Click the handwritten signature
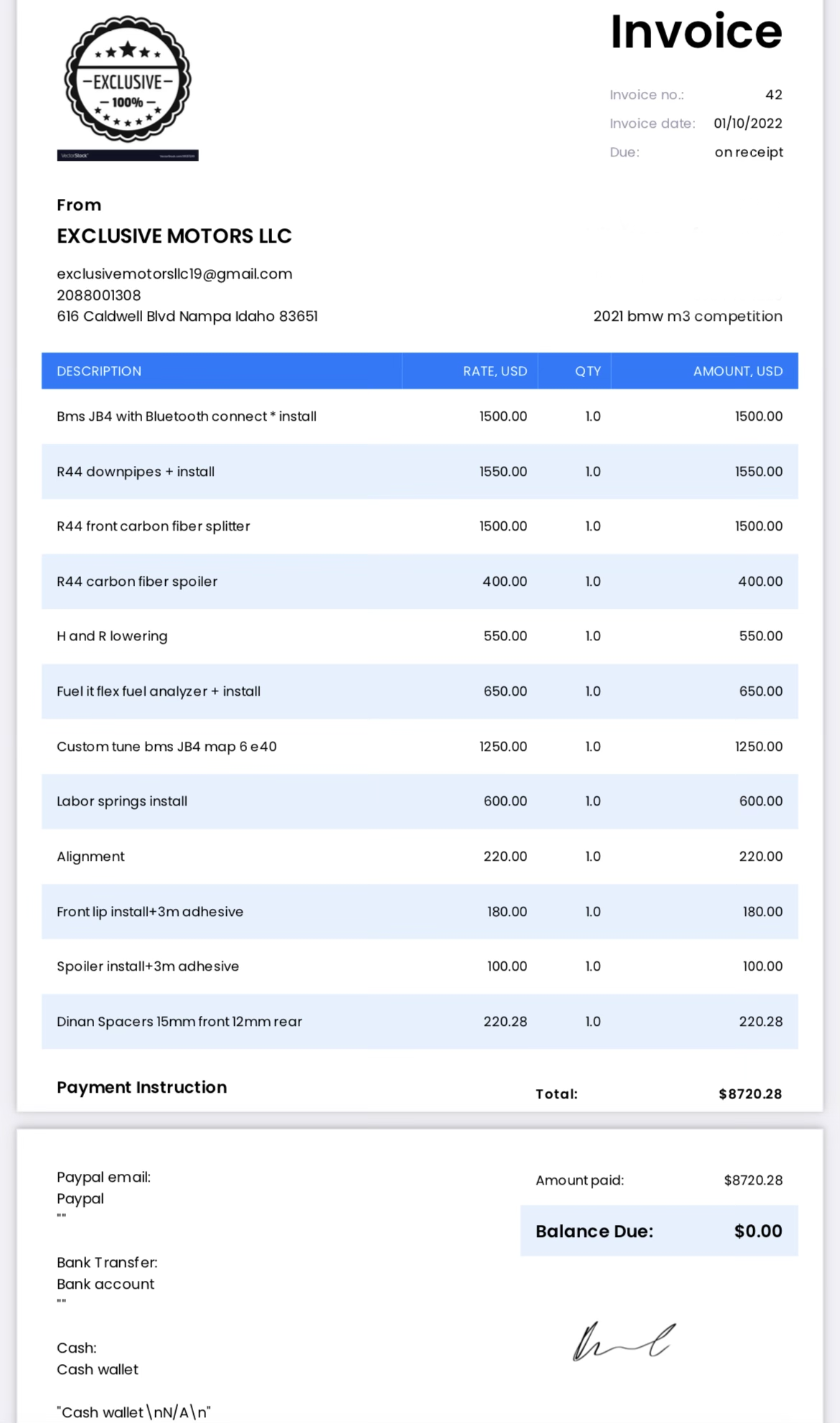Screen dimensions: 840x1423 [622, 1341]
